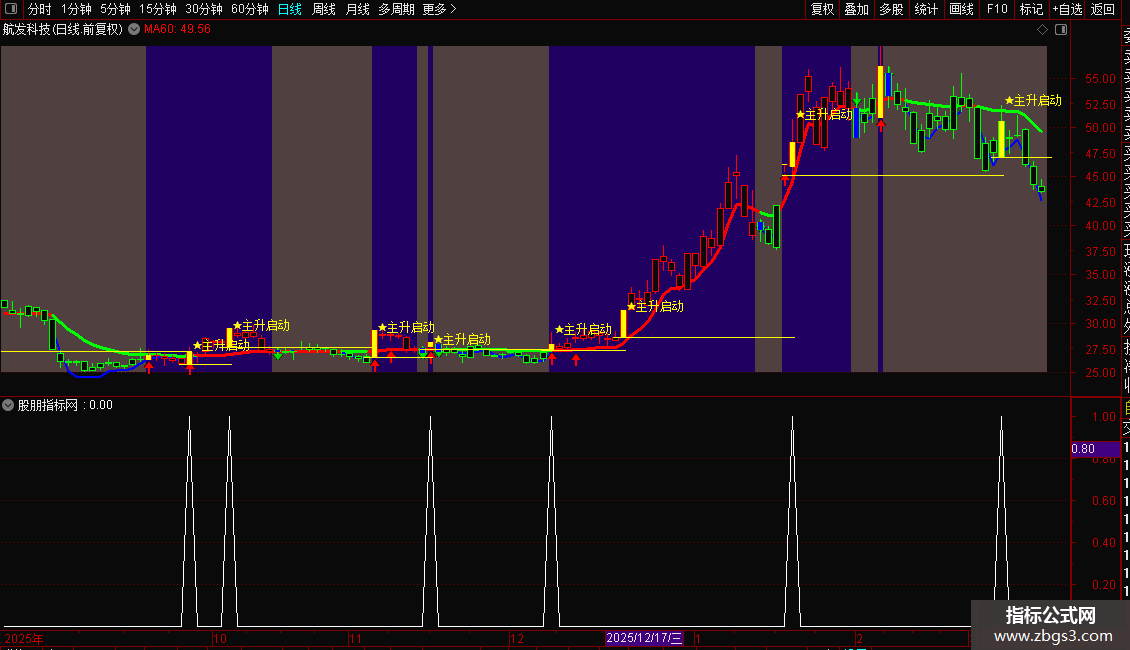Click the 复权 button
Viewport: 1130px width, 650px height.
822,9
